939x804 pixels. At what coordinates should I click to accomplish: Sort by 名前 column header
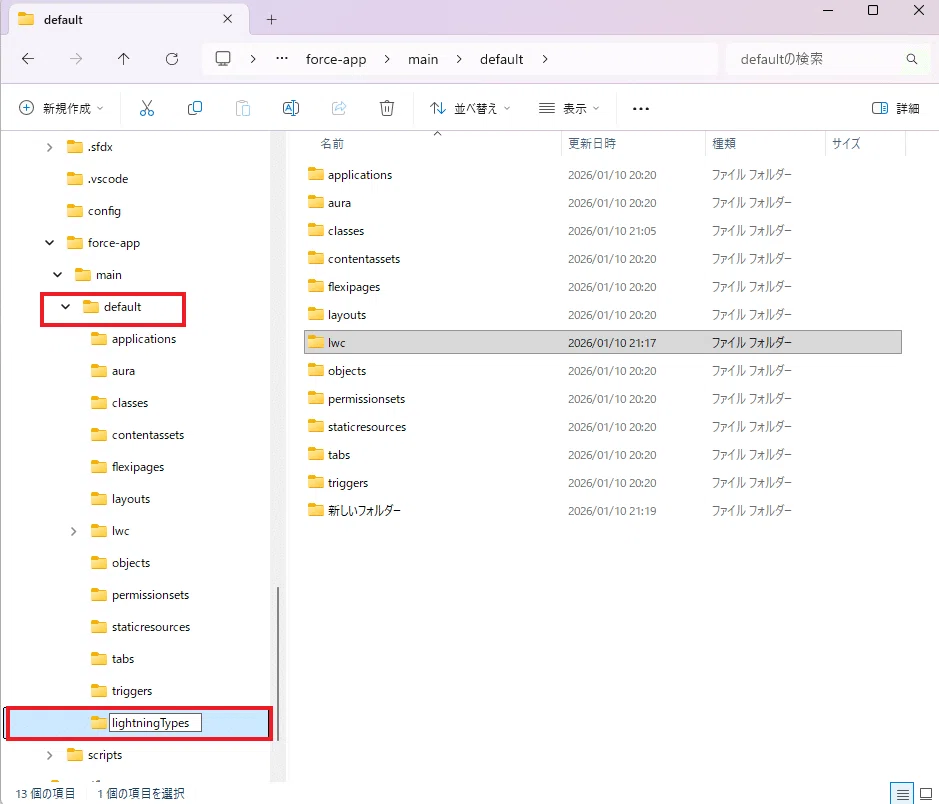(x=332, y=144)
